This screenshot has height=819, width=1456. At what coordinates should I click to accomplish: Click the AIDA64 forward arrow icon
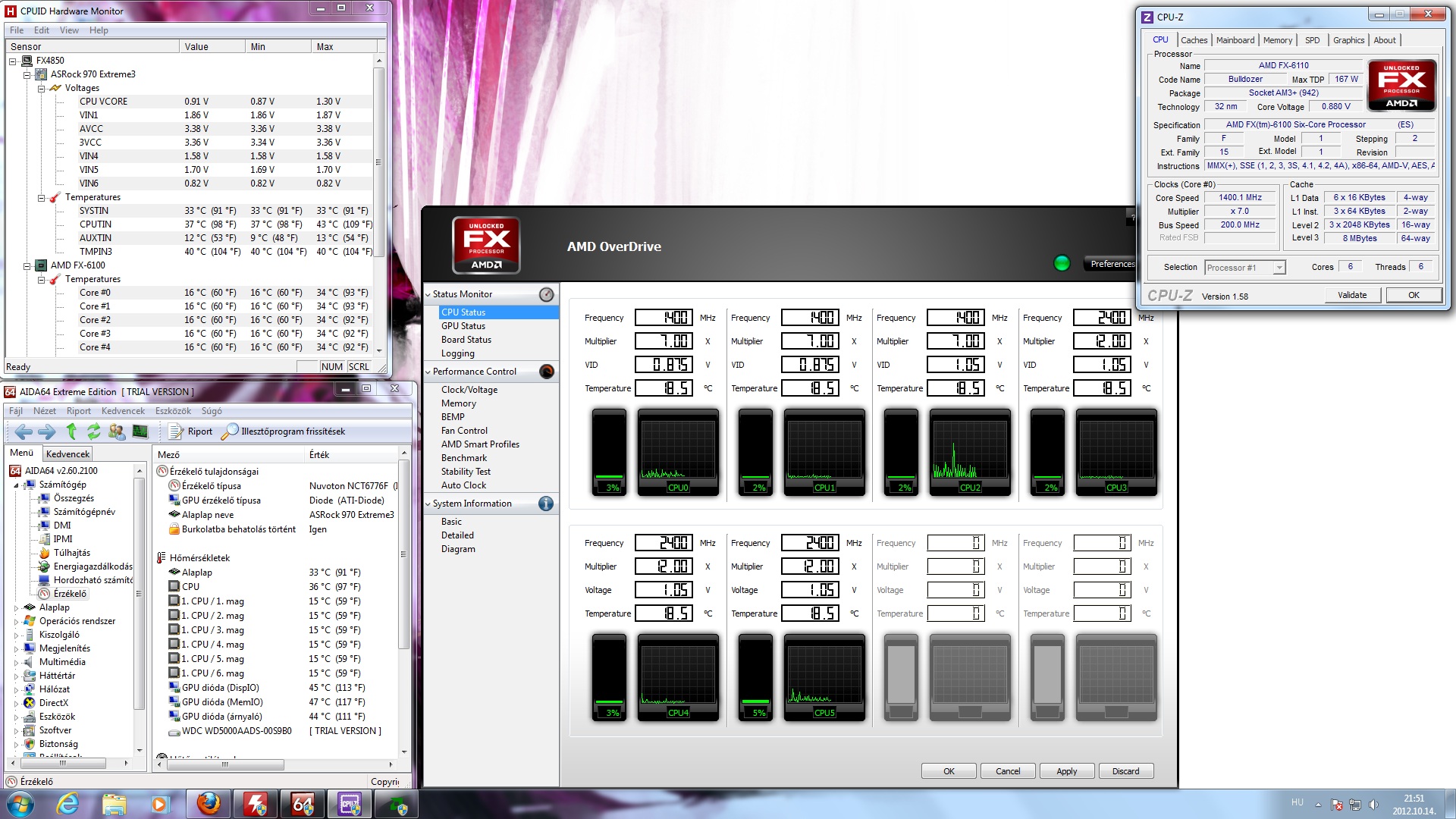click(46, 431)
